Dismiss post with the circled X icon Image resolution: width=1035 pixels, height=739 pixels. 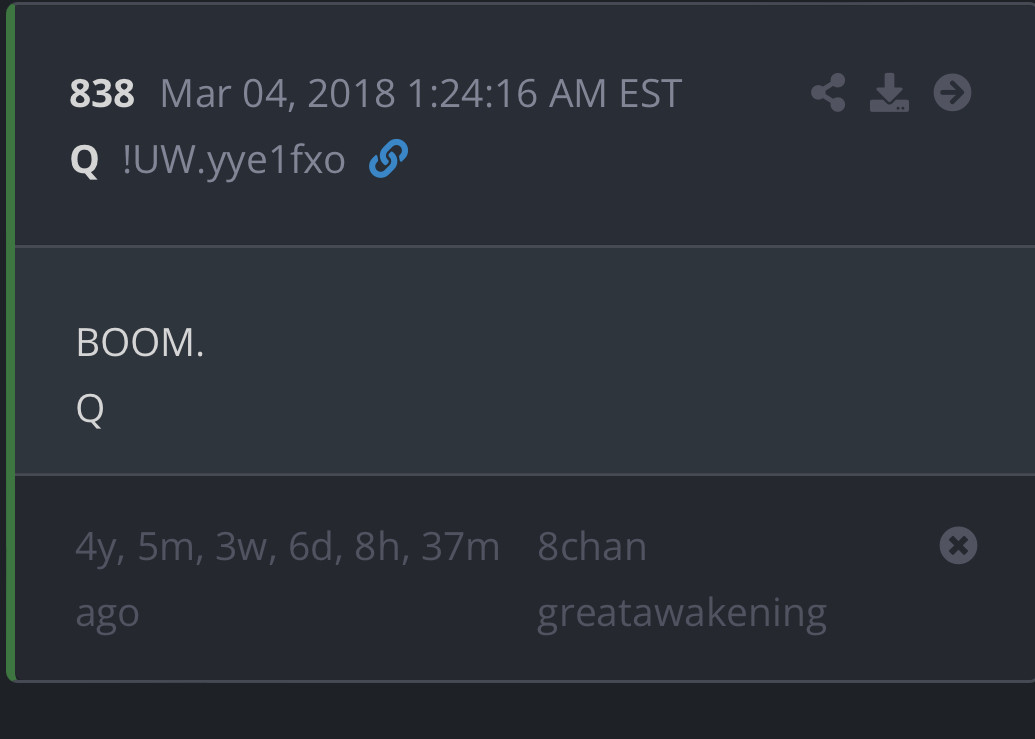click(958, 546)
